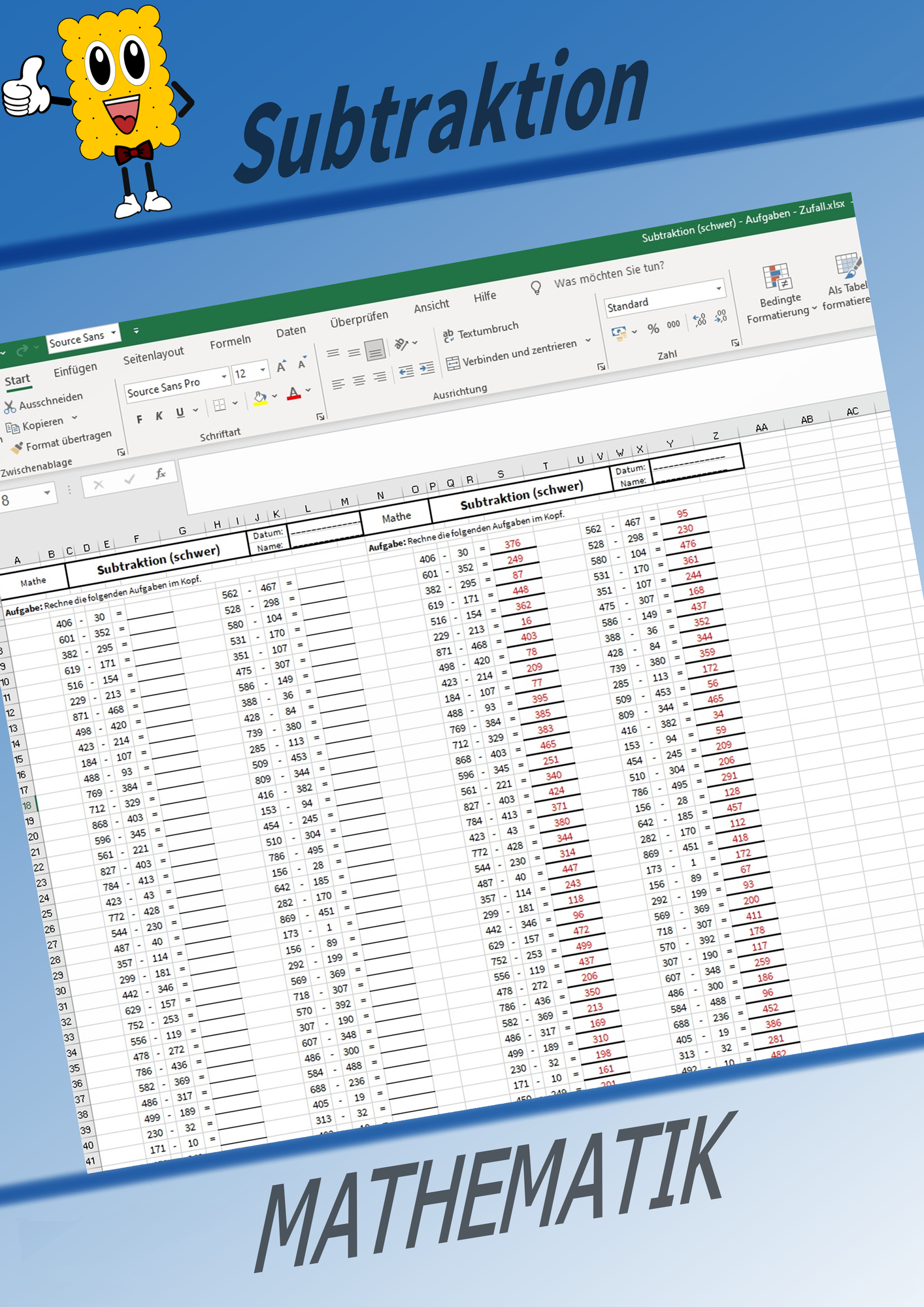Switch to the Start ribbon tab
Screen dimensions: 924x1307
point(17,380)
